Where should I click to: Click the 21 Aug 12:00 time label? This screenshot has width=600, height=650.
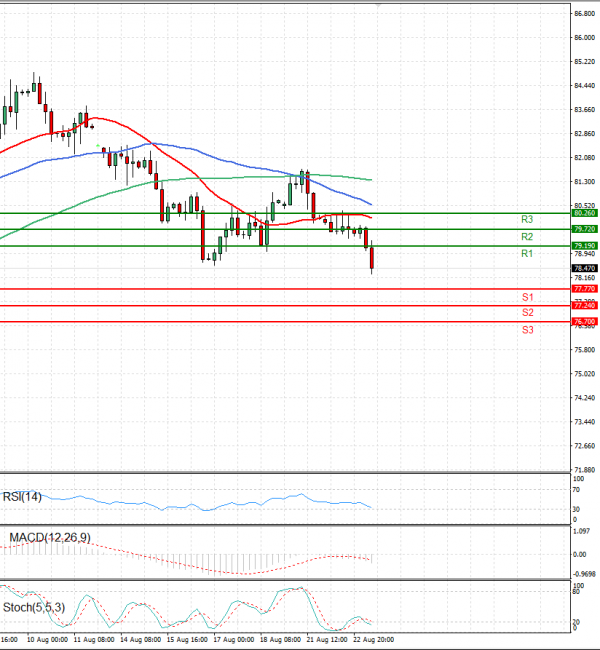pyautogui.click(x=327, y=640)
